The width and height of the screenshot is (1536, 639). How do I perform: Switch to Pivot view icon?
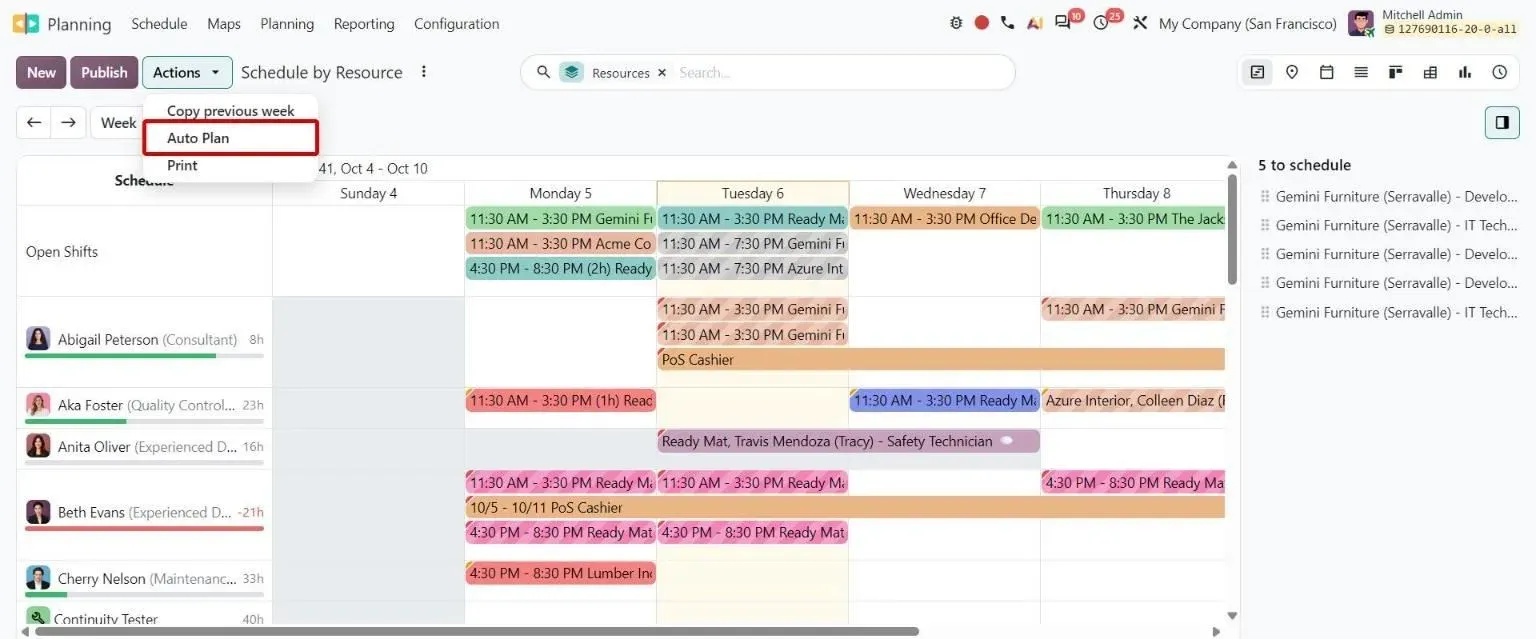pyautogui.click(x=1431, y=72)
